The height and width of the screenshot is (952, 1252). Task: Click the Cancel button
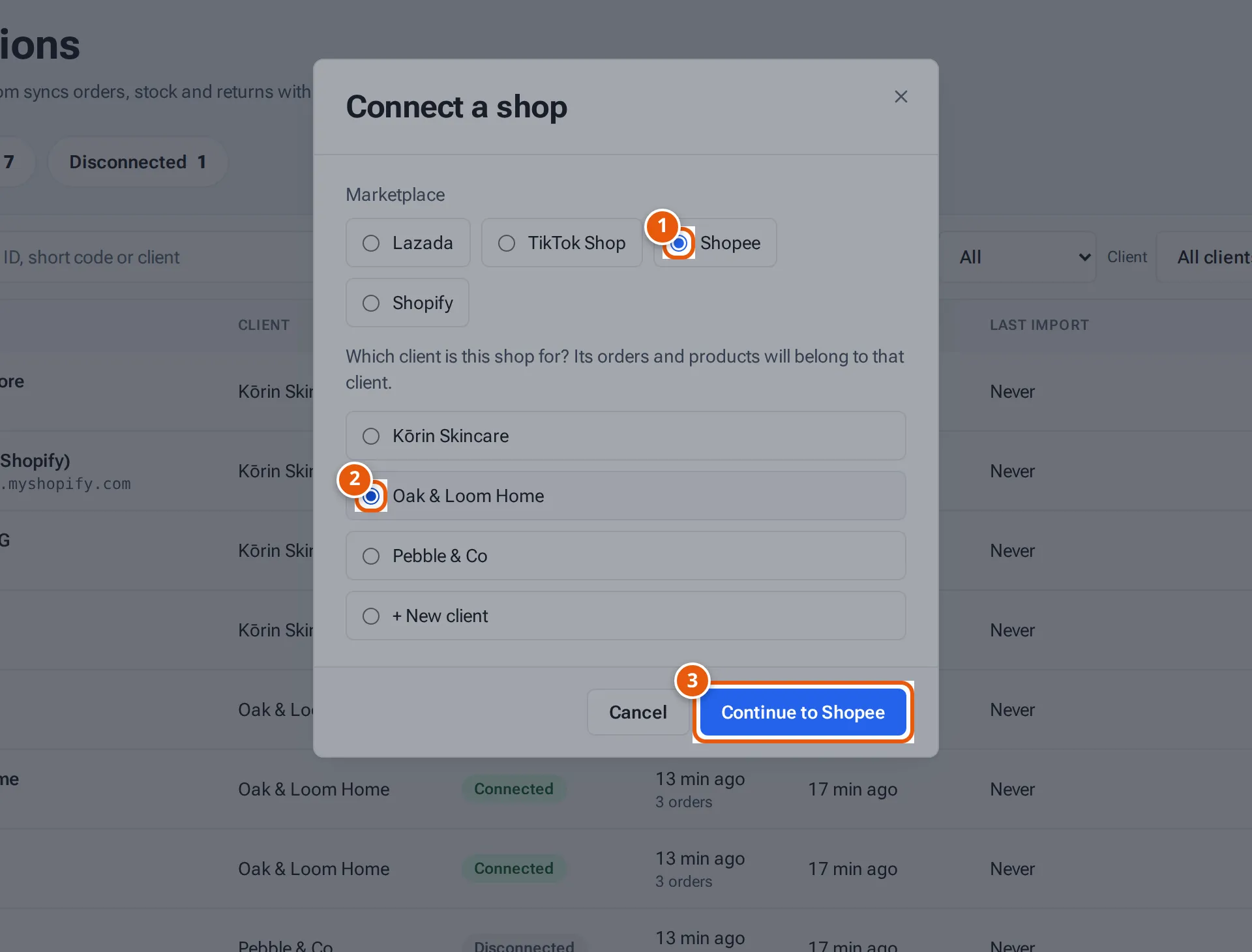coord(638,712)
